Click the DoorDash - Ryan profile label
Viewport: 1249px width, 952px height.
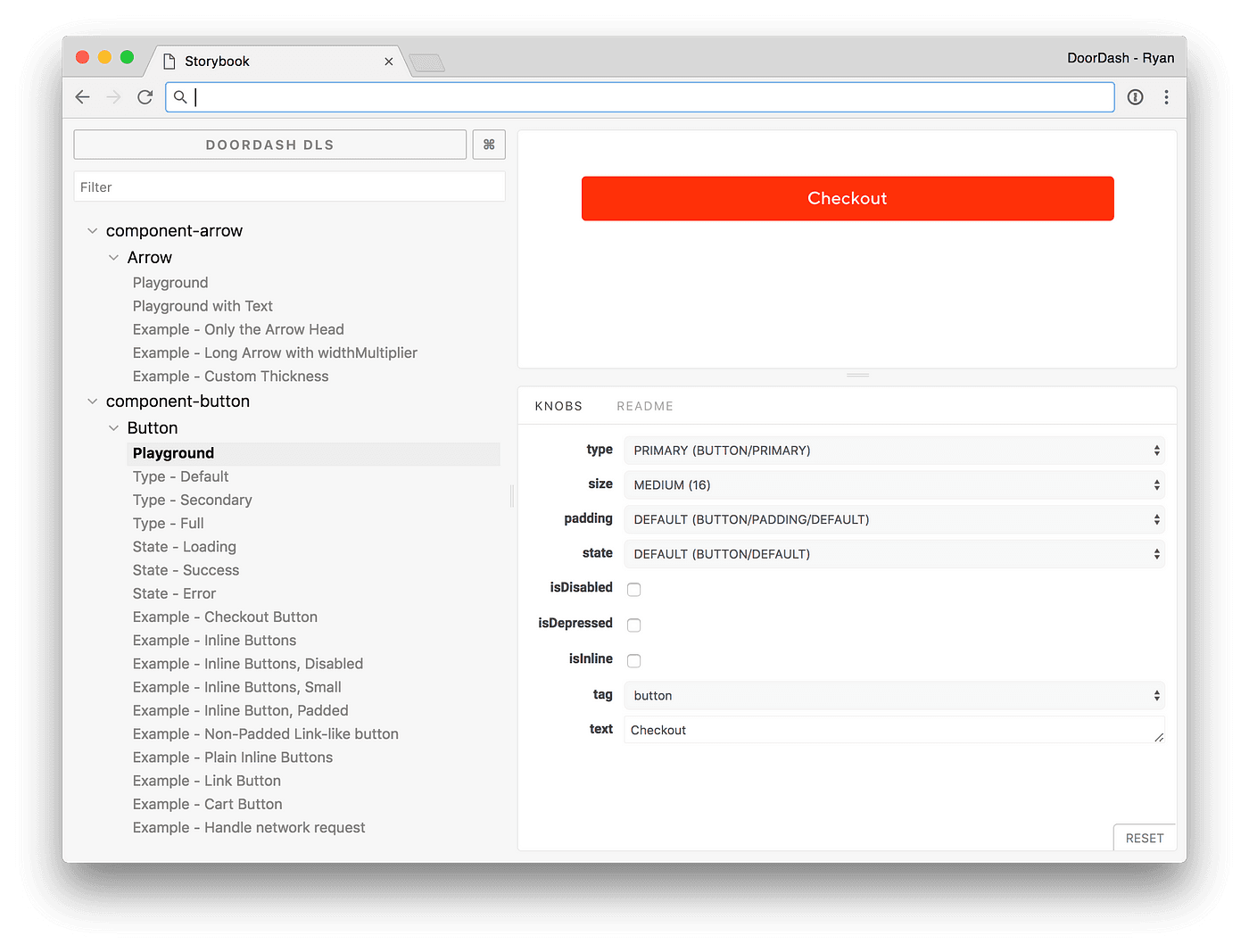coord(1121,58)
